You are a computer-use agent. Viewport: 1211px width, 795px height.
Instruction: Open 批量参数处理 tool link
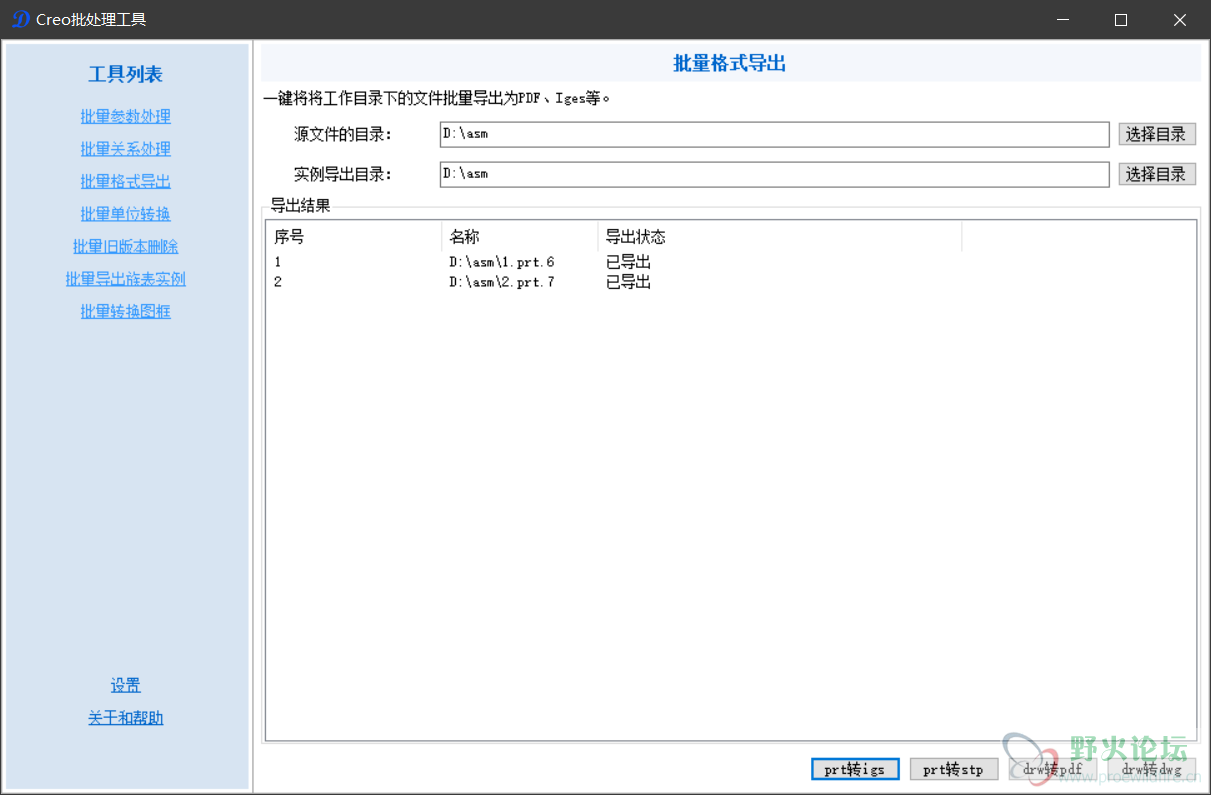126,117
